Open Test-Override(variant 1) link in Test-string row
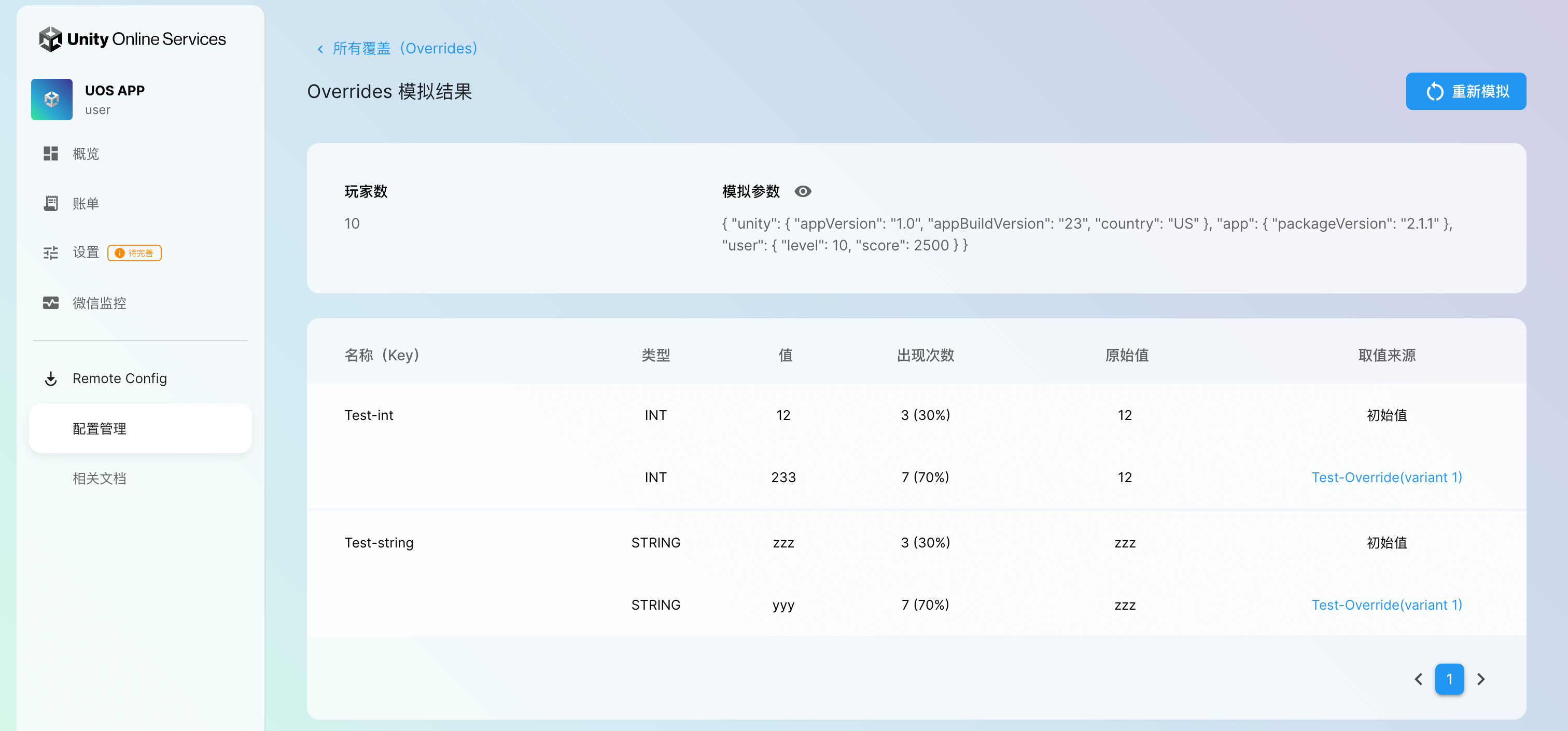Viewport: 1568px width, 731px height. coord(1386,605)
